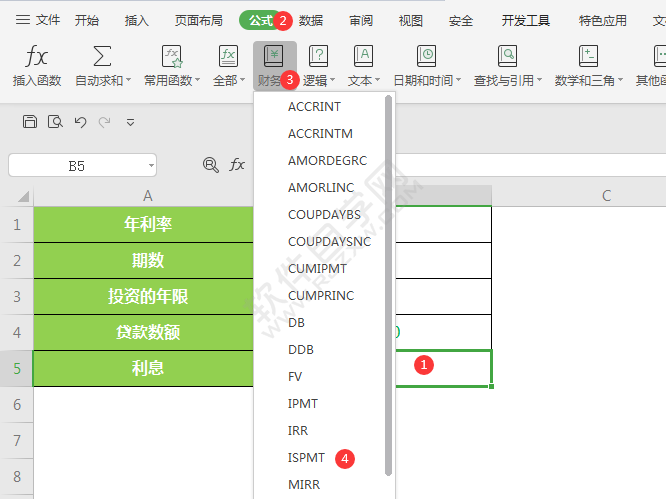Click the Financial (财务) functions icon

274,56
